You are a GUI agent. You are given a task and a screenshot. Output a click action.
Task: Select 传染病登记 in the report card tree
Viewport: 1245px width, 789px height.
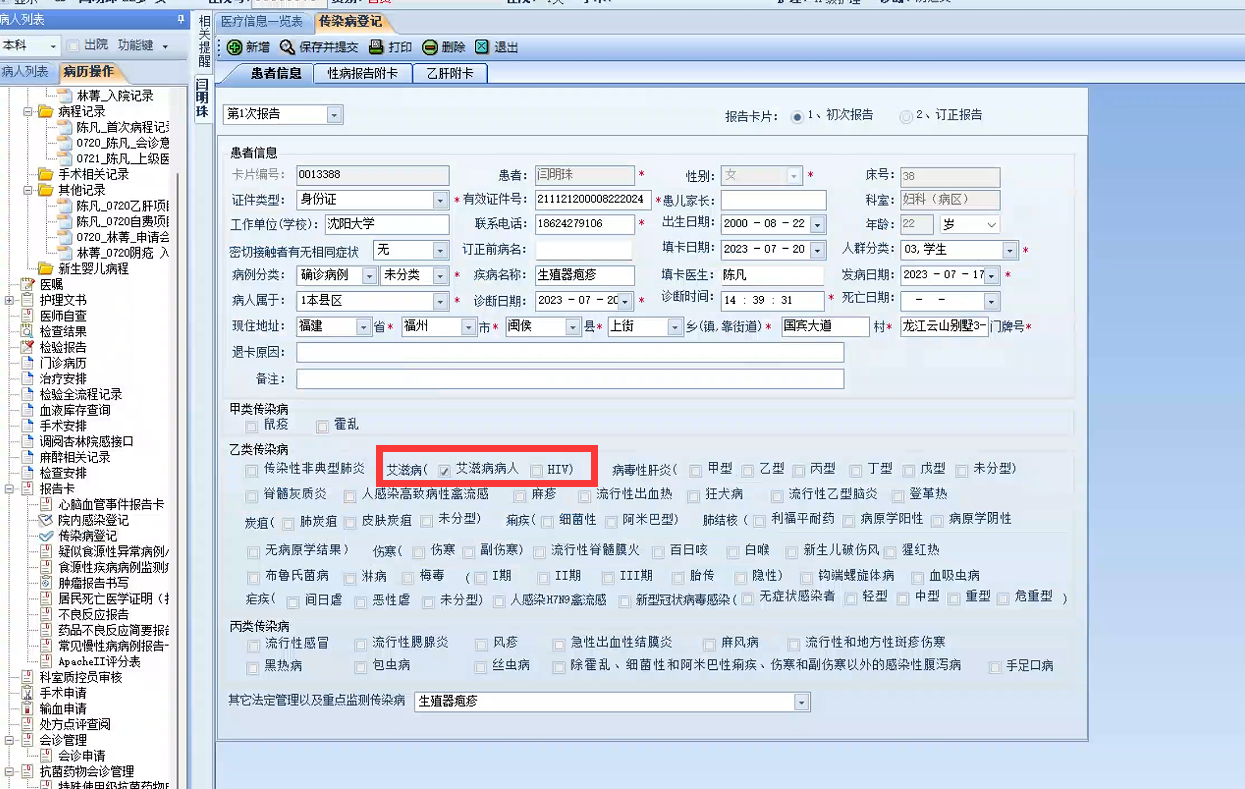pyautogui.click(x=87, y=536)
